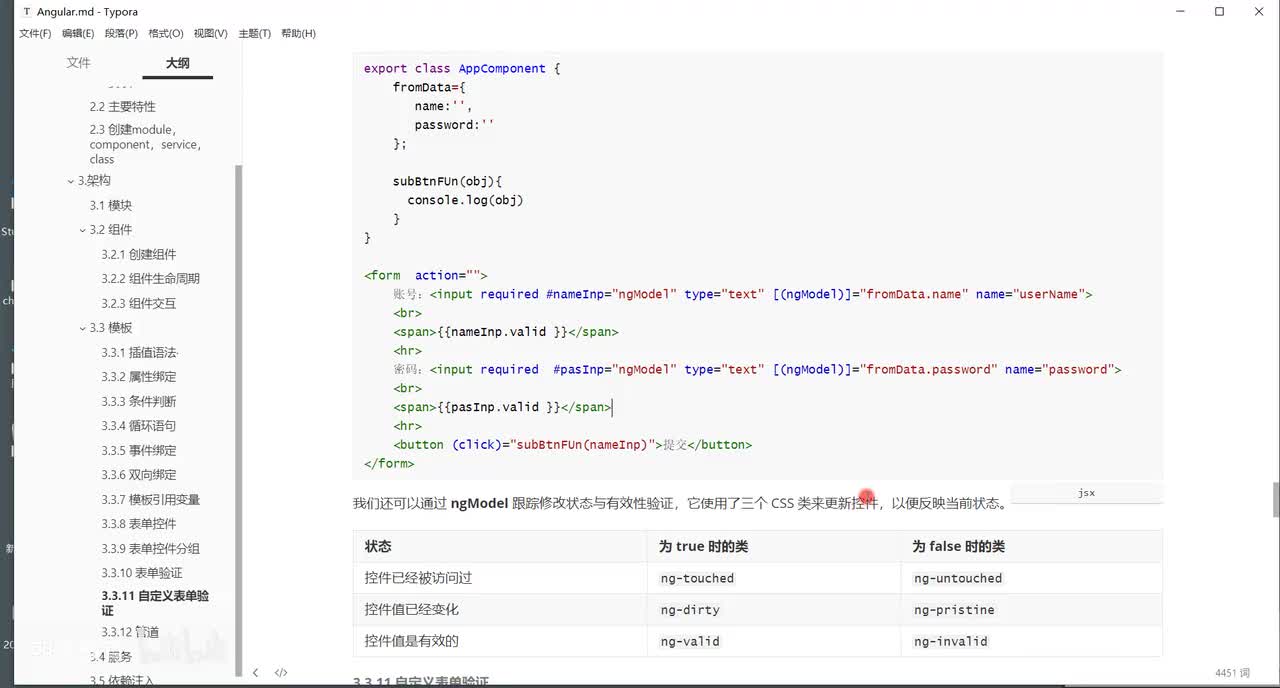
Task: Click the button (click) code line
Action: pos(573,445)
